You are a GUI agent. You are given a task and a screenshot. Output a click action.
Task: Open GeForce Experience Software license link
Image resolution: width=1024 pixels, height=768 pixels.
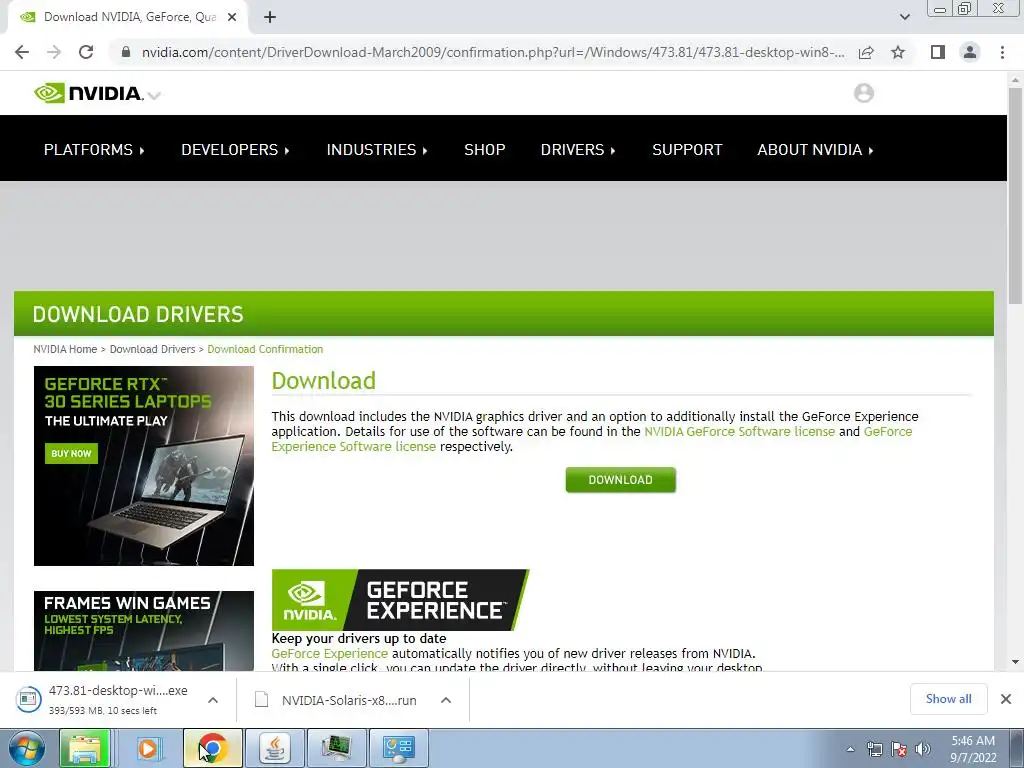353,447
